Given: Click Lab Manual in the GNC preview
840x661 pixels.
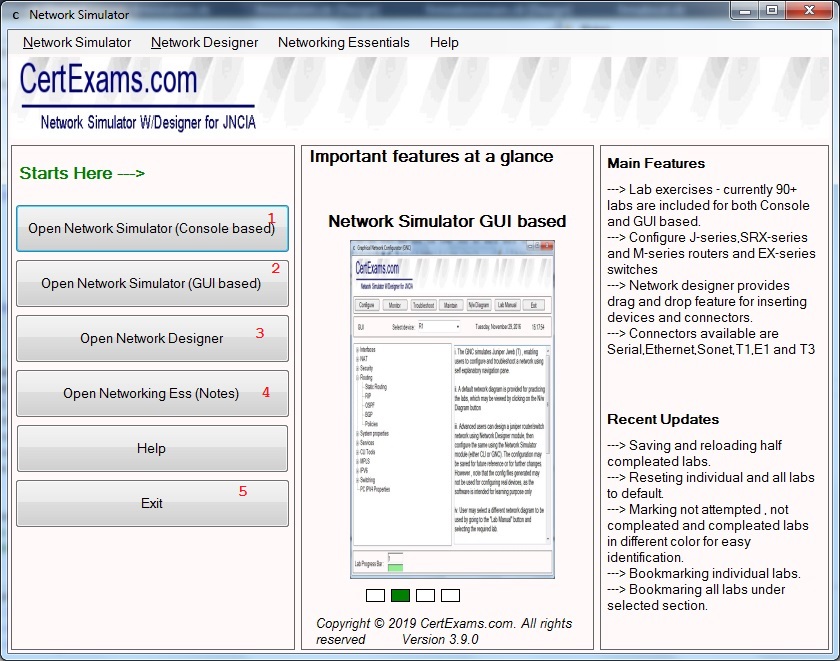Looking at the screenshot, I should (507, 304).
